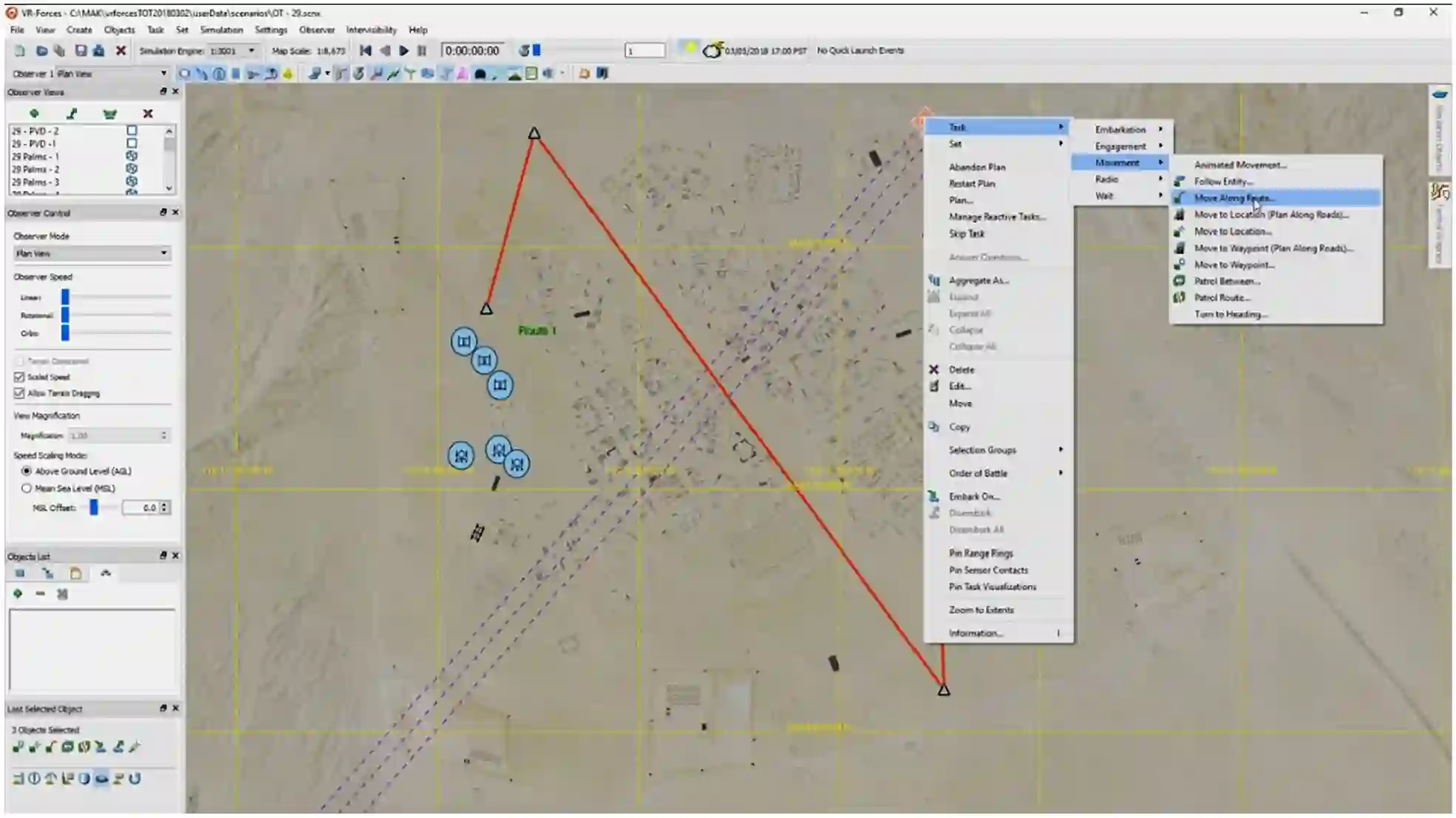Click the rewind to start icon
The height and width of the screenshot is (818, 1456).
365,51
